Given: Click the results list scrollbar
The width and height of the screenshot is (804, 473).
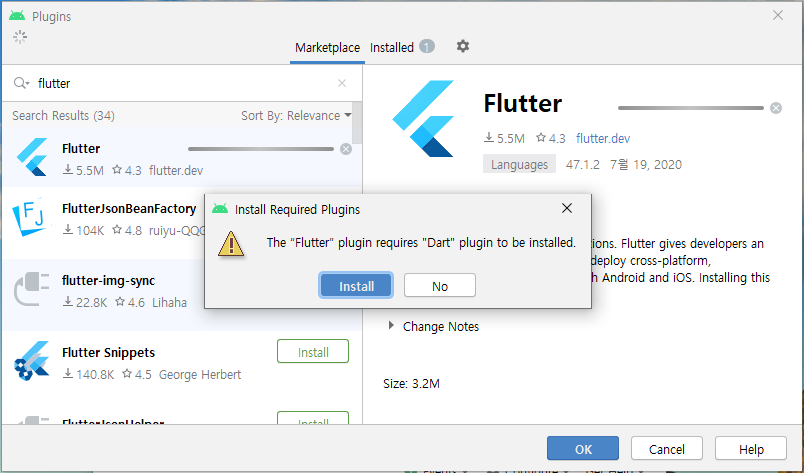Looking at the screenshot, I should click(357, 123).
